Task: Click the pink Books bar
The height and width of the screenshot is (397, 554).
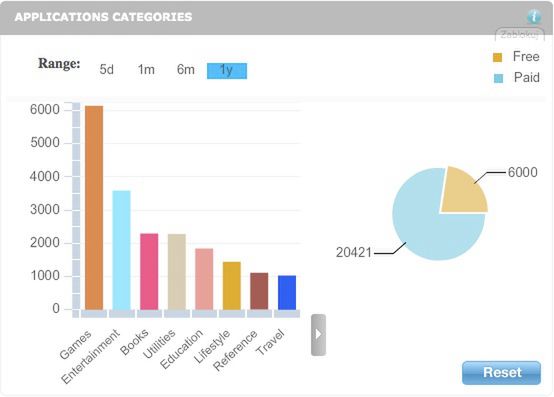Action: click(x=149, y=272)
